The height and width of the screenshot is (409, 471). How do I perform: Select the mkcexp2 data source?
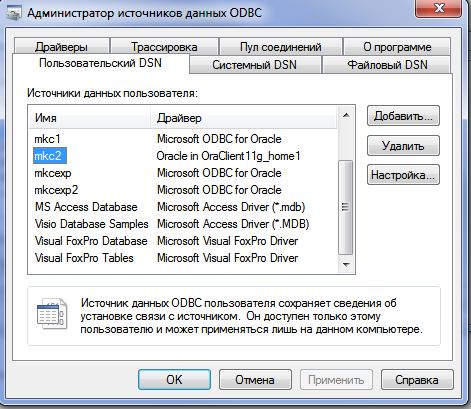pyautogui.click(x=56, y=190)
